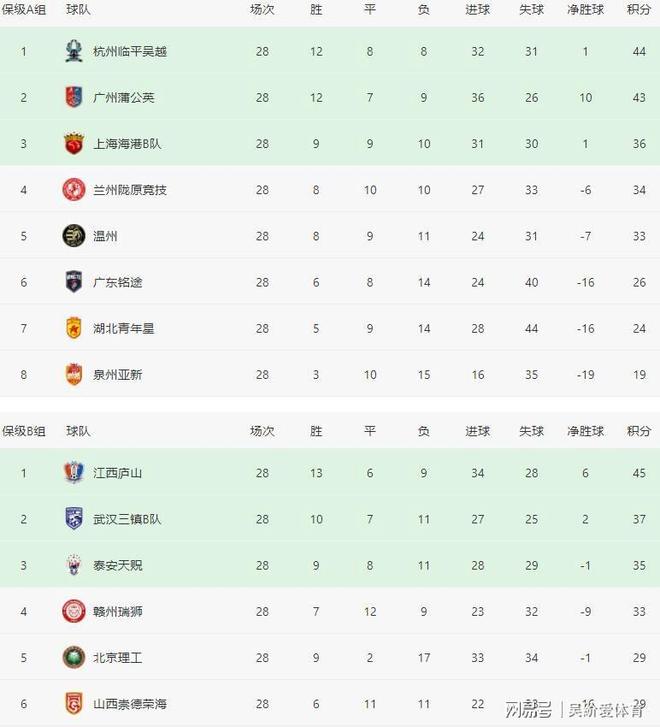
Task: Click the 泉州亚新 team crest
Action: [74, 374]
